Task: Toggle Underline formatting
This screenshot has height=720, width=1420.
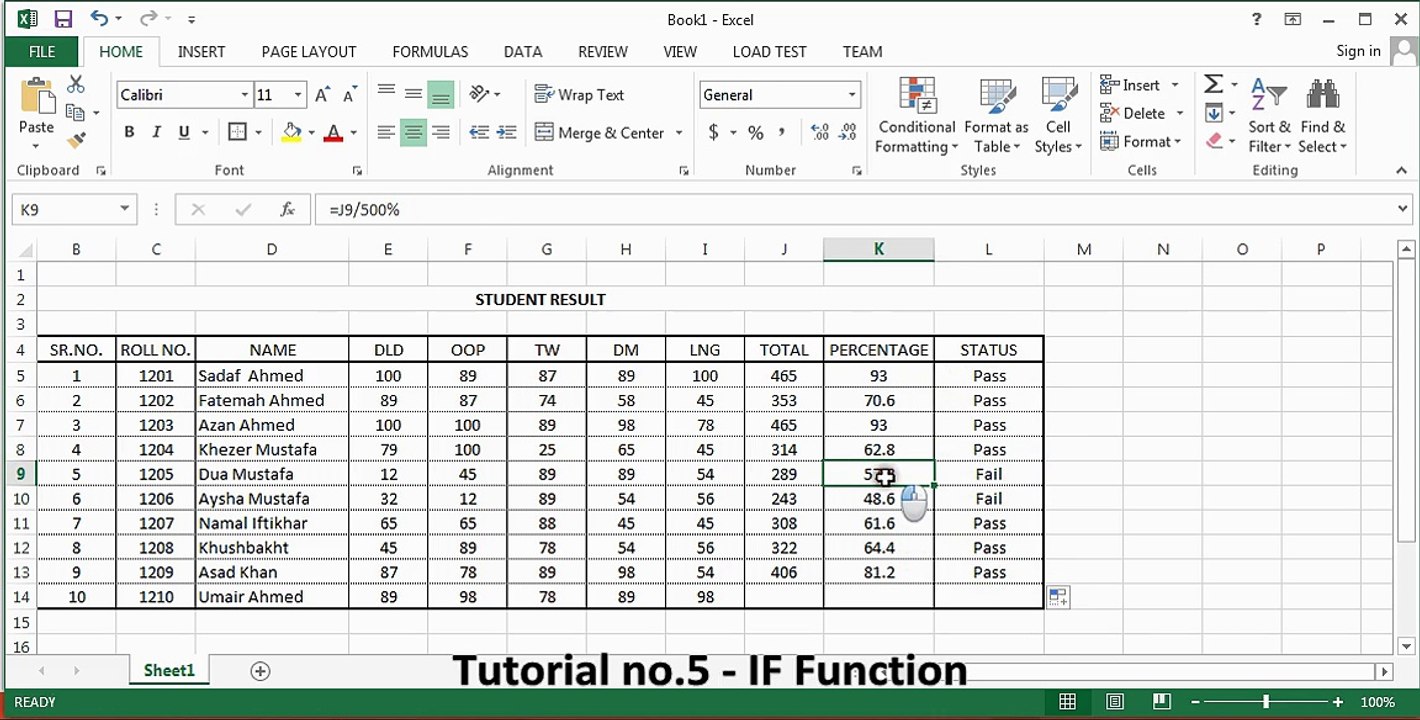Action: (x=184, y=132)
